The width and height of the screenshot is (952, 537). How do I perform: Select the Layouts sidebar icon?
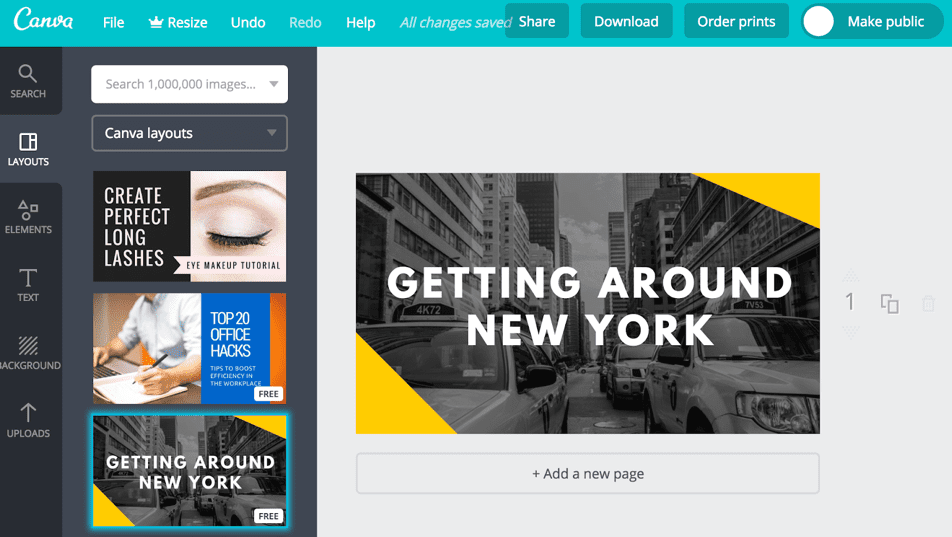(28, 150)
